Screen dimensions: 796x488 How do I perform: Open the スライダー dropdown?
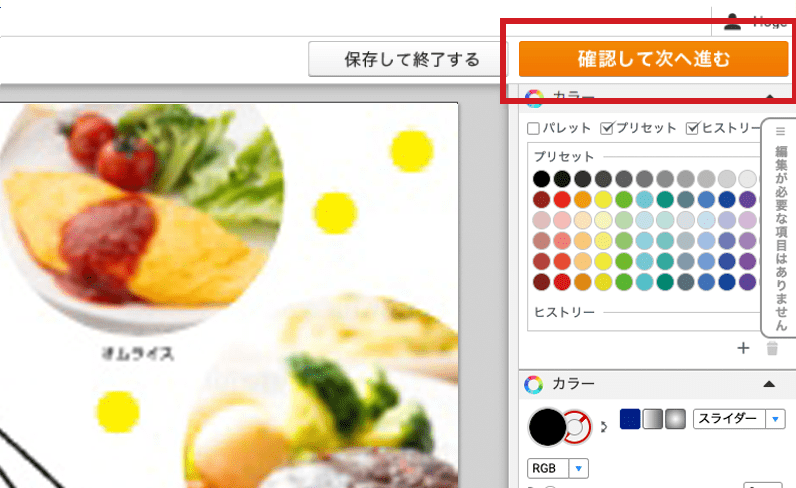click(739, 419)
